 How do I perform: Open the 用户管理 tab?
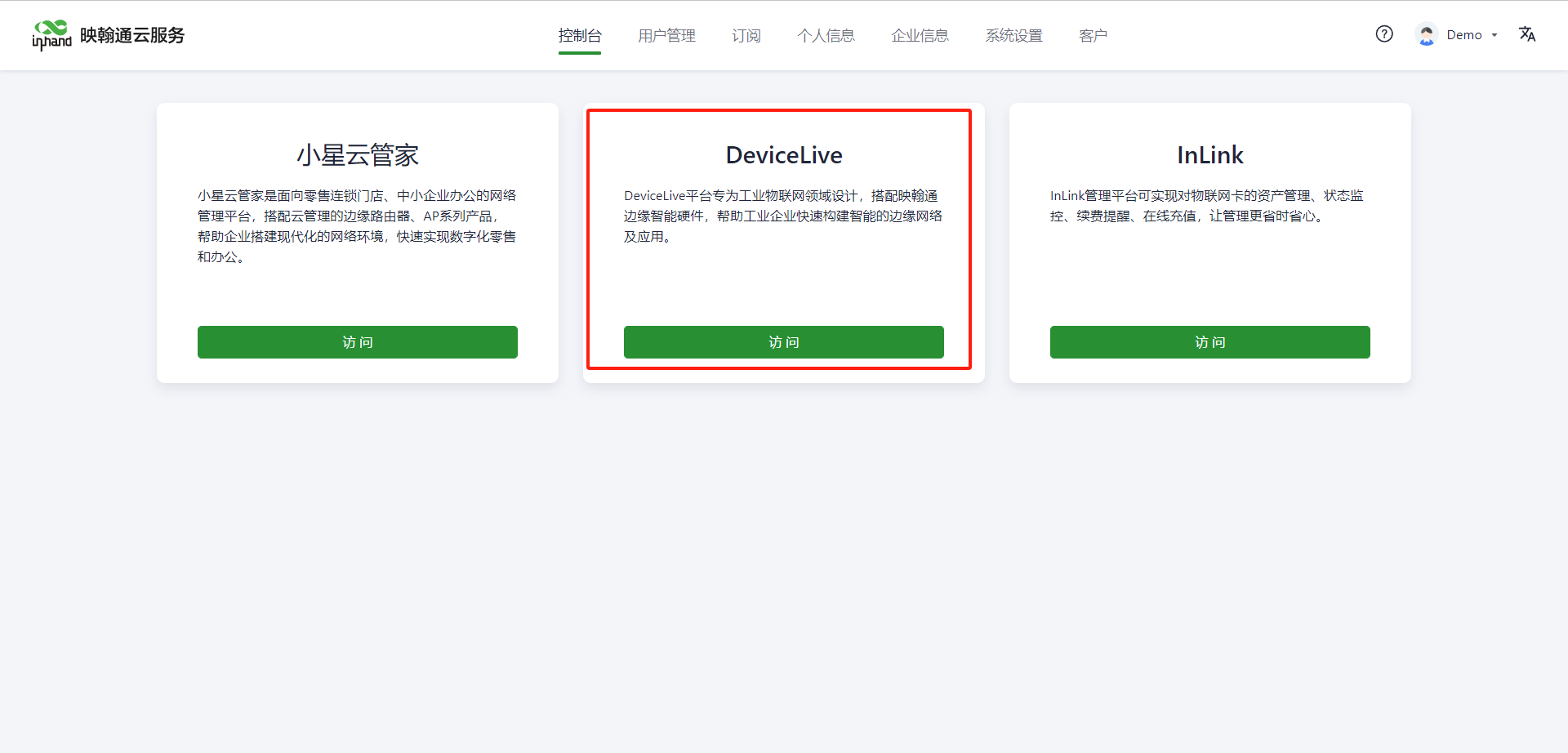(x=666, y=35)
